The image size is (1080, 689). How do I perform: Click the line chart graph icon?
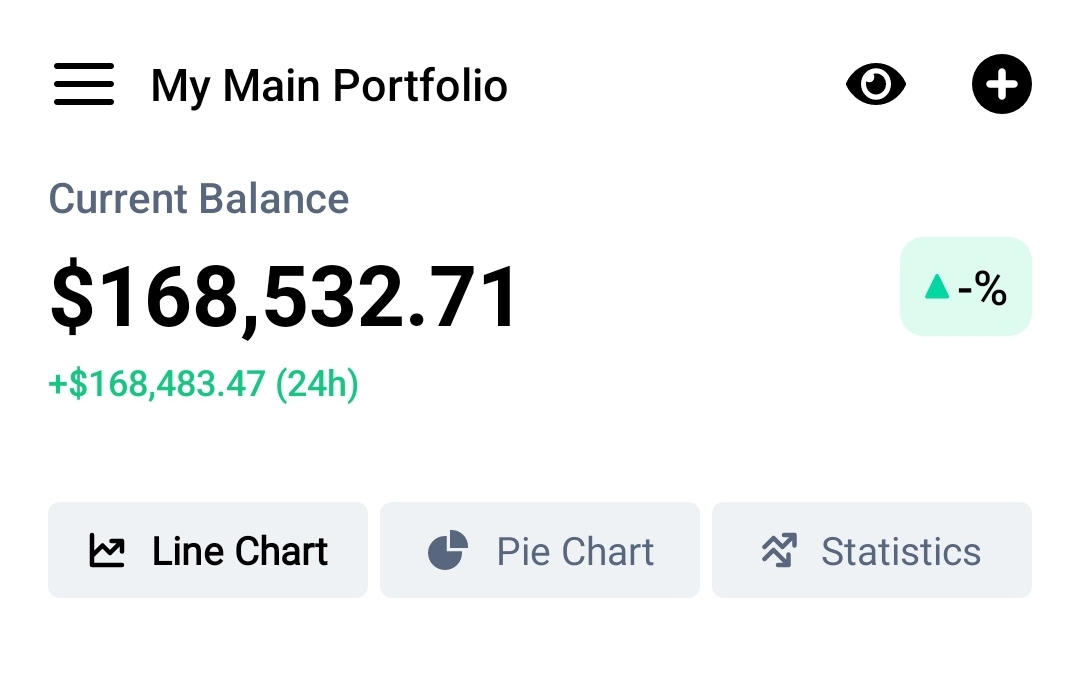107,551
